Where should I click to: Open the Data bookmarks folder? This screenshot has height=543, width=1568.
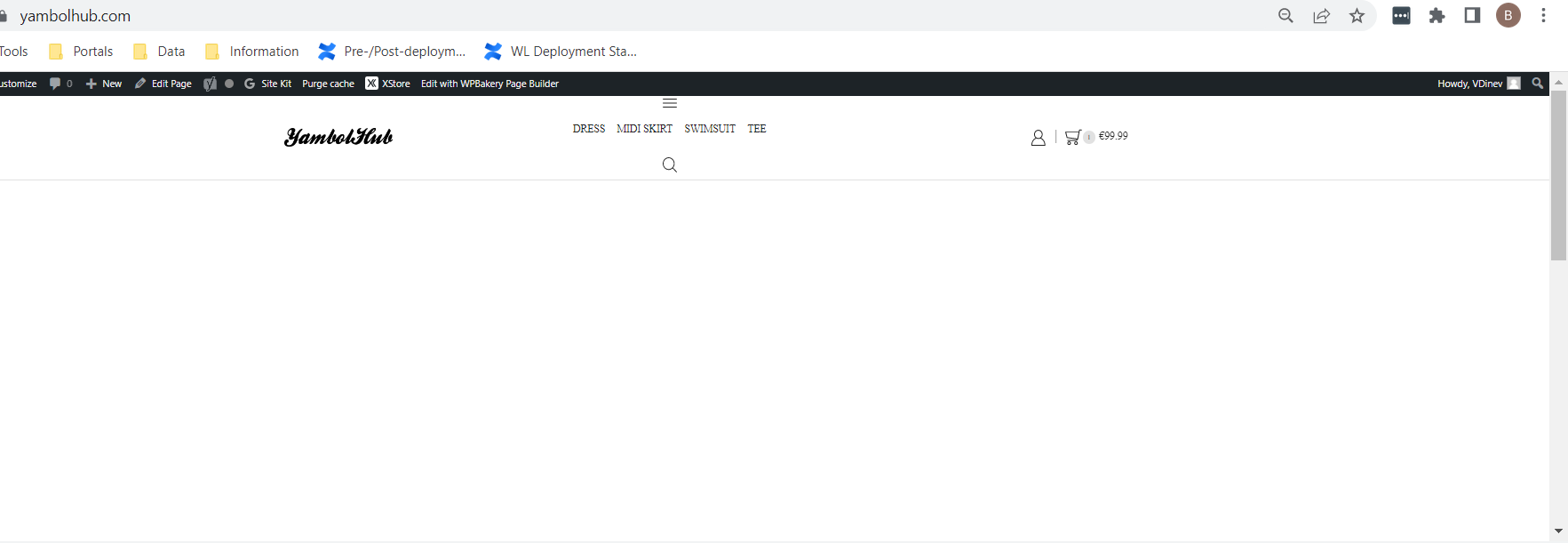pyautogui.click(x=159, y=52)
